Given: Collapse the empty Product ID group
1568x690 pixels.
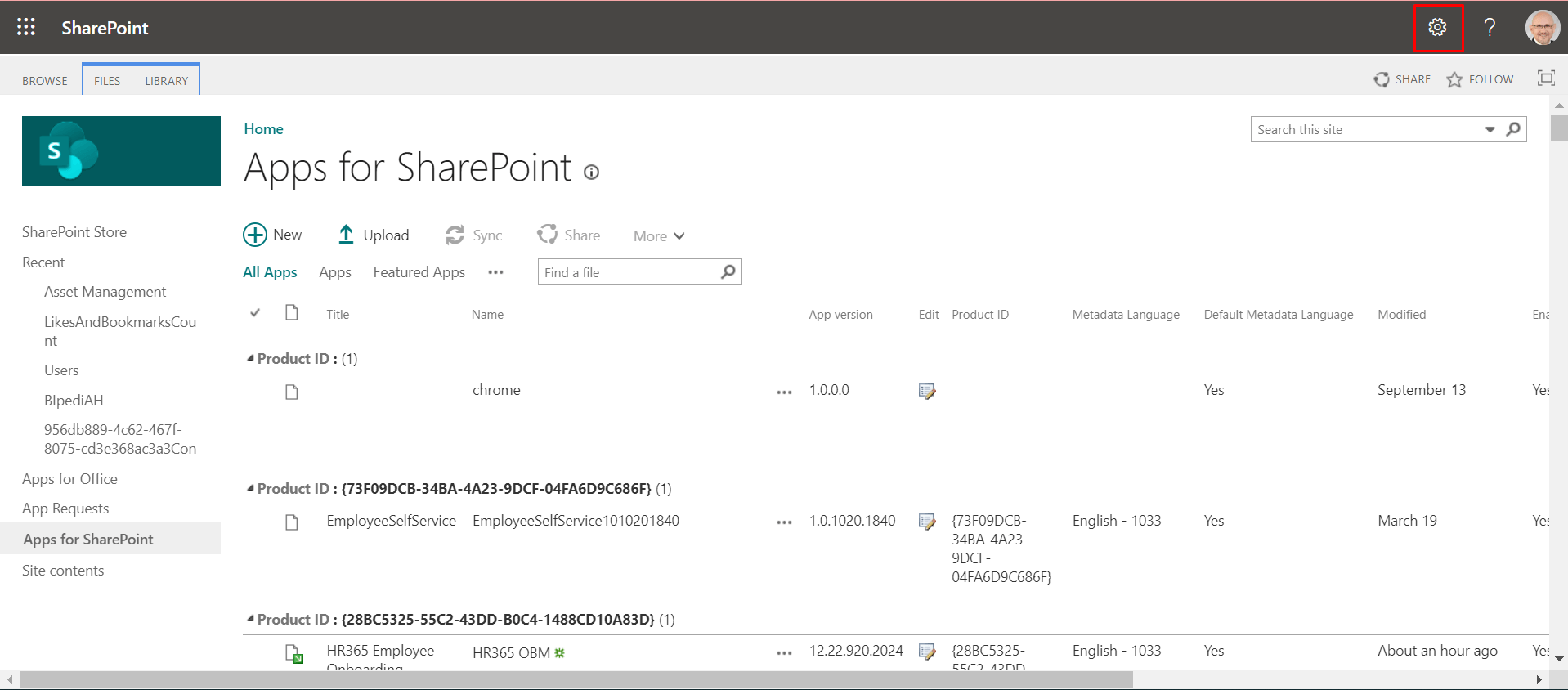Looking at the screenshot, I should tap(250, 358).
